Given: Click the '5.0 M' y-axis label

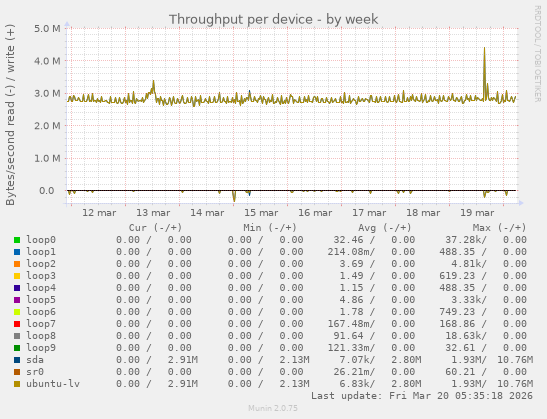Looking at the screenshot, I should point(47,28).
